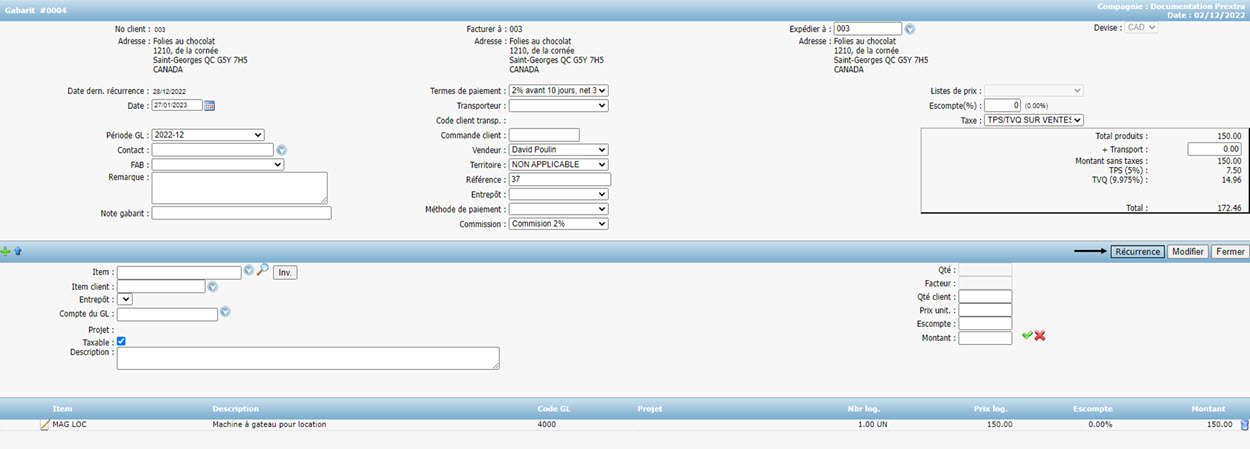
Task: Uncheck the Taxable checkbox
Action: click(x=121, y=342)
